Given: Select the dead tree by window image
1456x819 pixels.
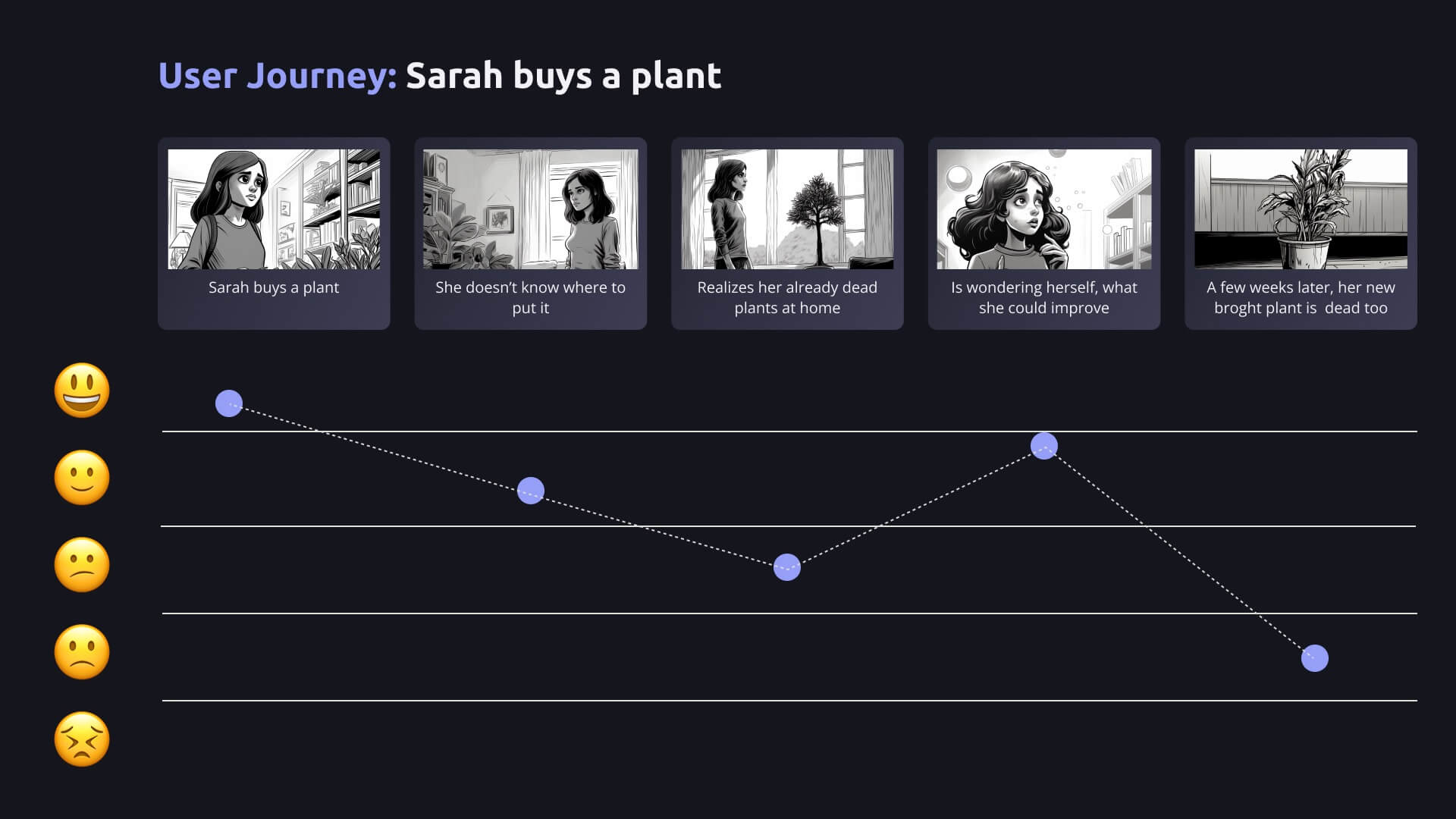Looking at the screenshot, I should [787, 209].
